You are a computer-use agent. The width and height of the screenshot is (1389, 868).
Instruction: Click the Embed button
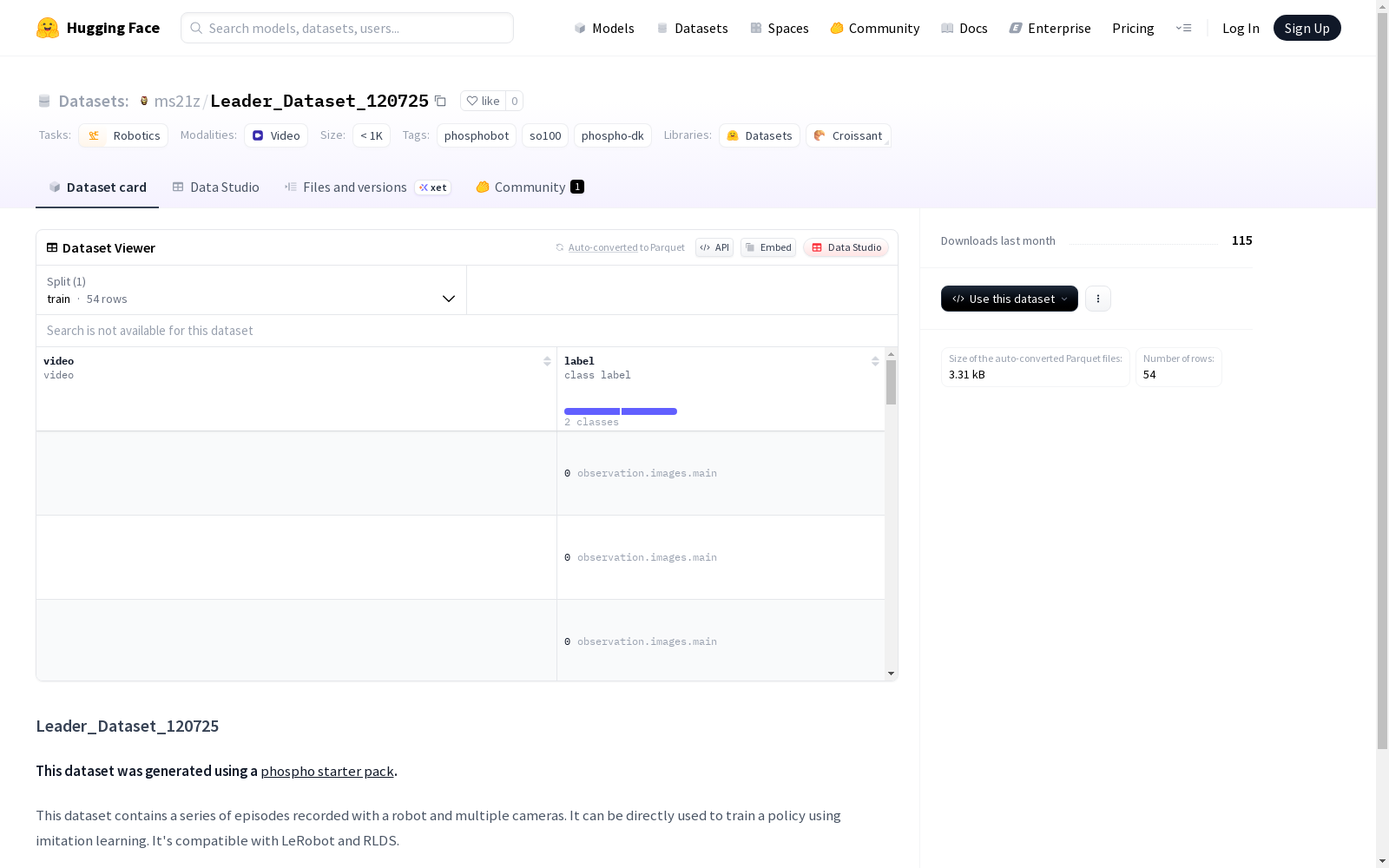click(x=768, y=247)
